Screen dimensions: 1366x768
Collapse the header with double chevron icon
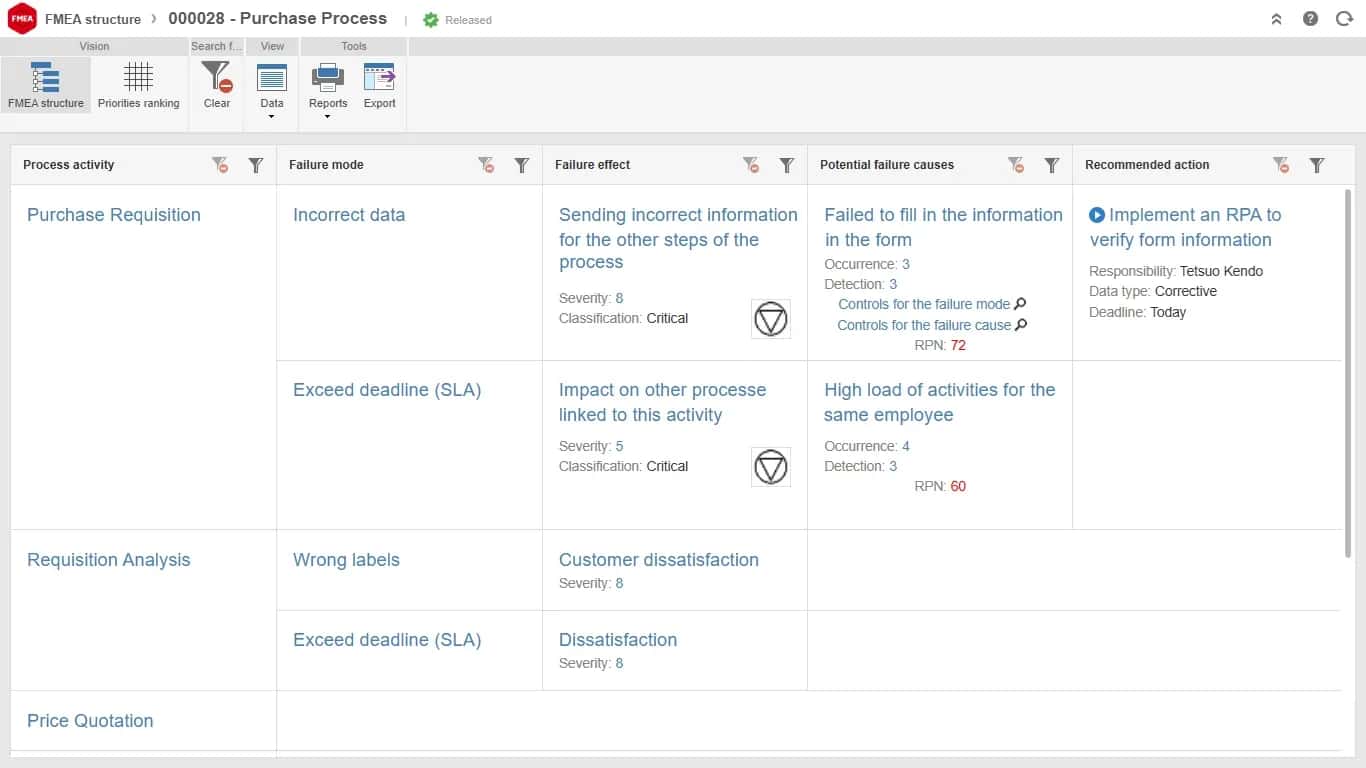(x=1276, y=19)
